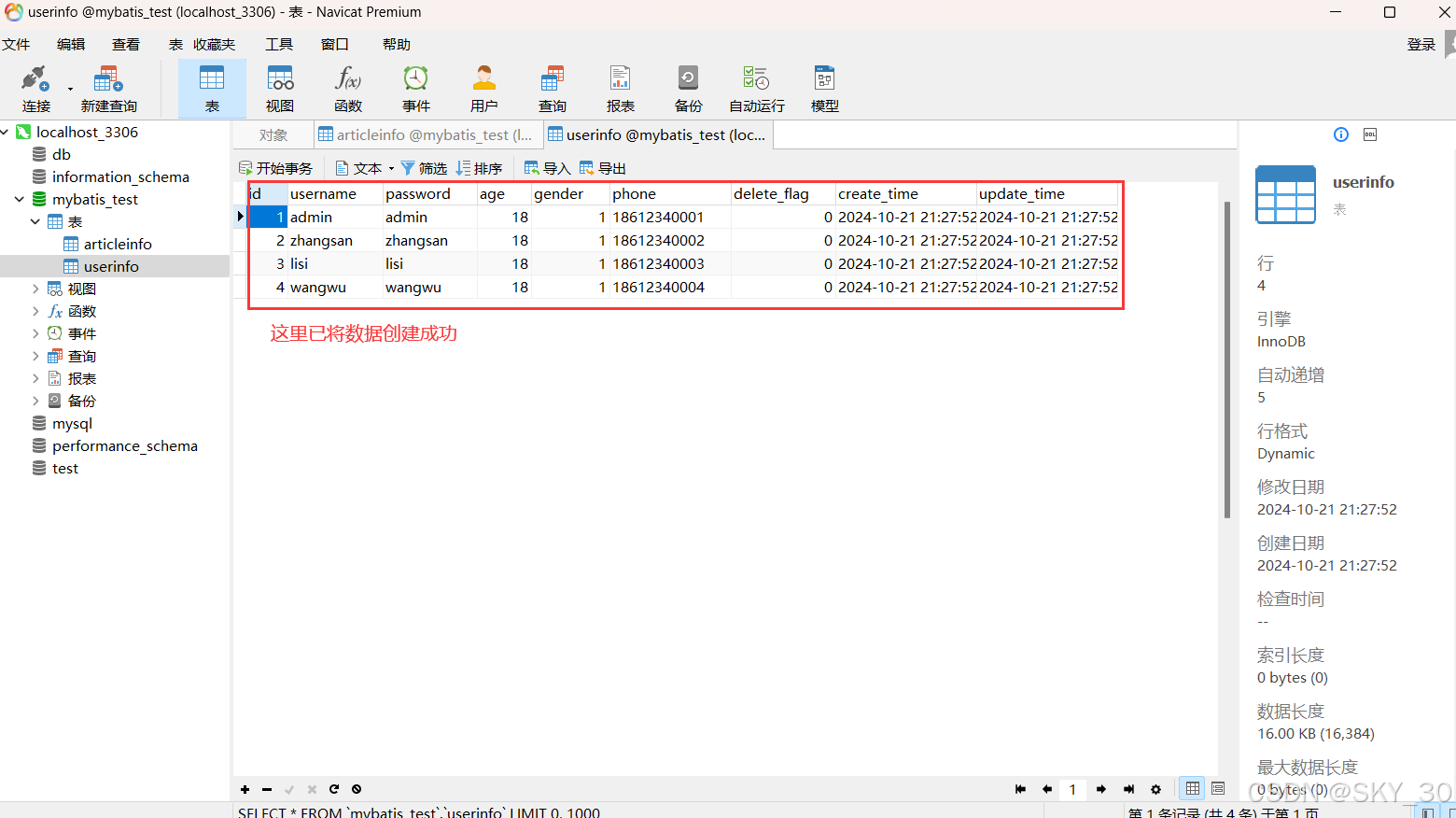Viewport: 1456px width, 818px height.
Task: Switch to form view at the bottom right
Action: pos(1218,789)
